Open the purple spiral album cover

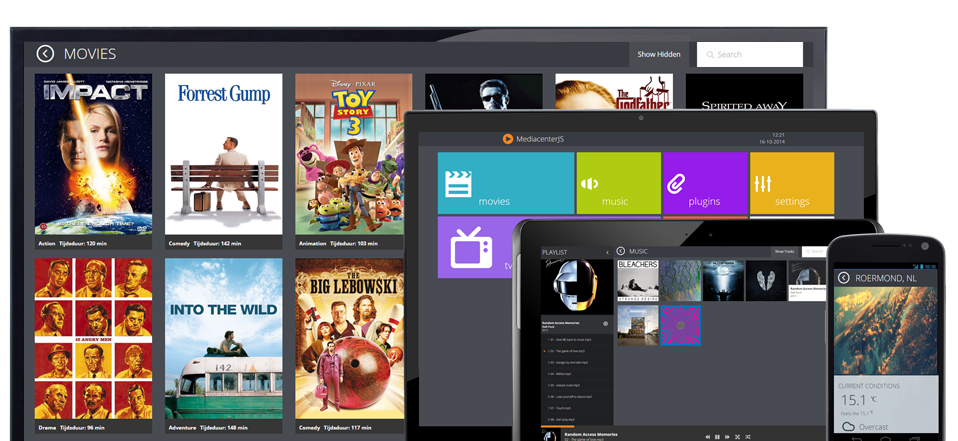pyautogui.click(x=681, y=326)
